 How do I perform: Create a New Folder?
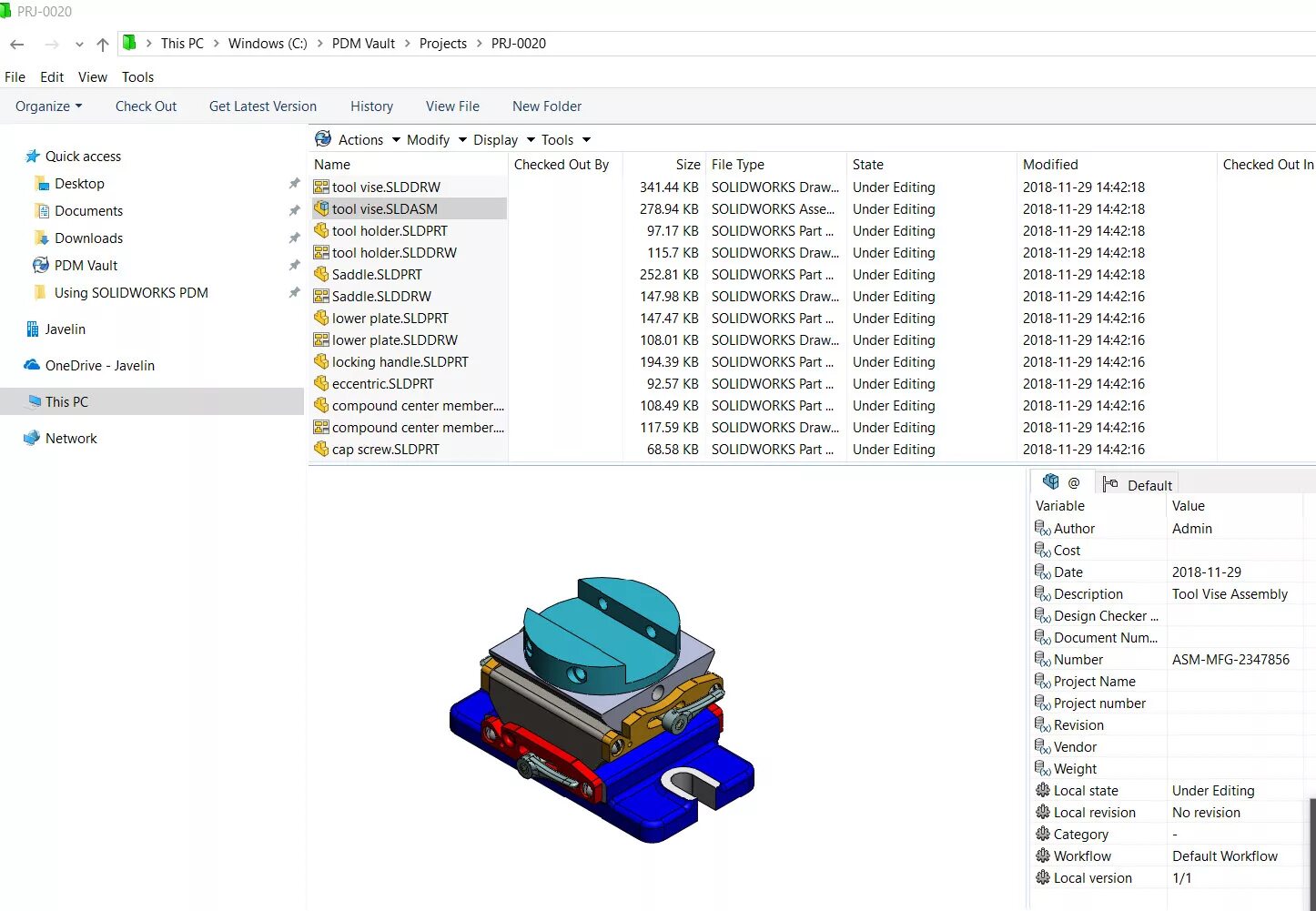(x=547, y=106)
